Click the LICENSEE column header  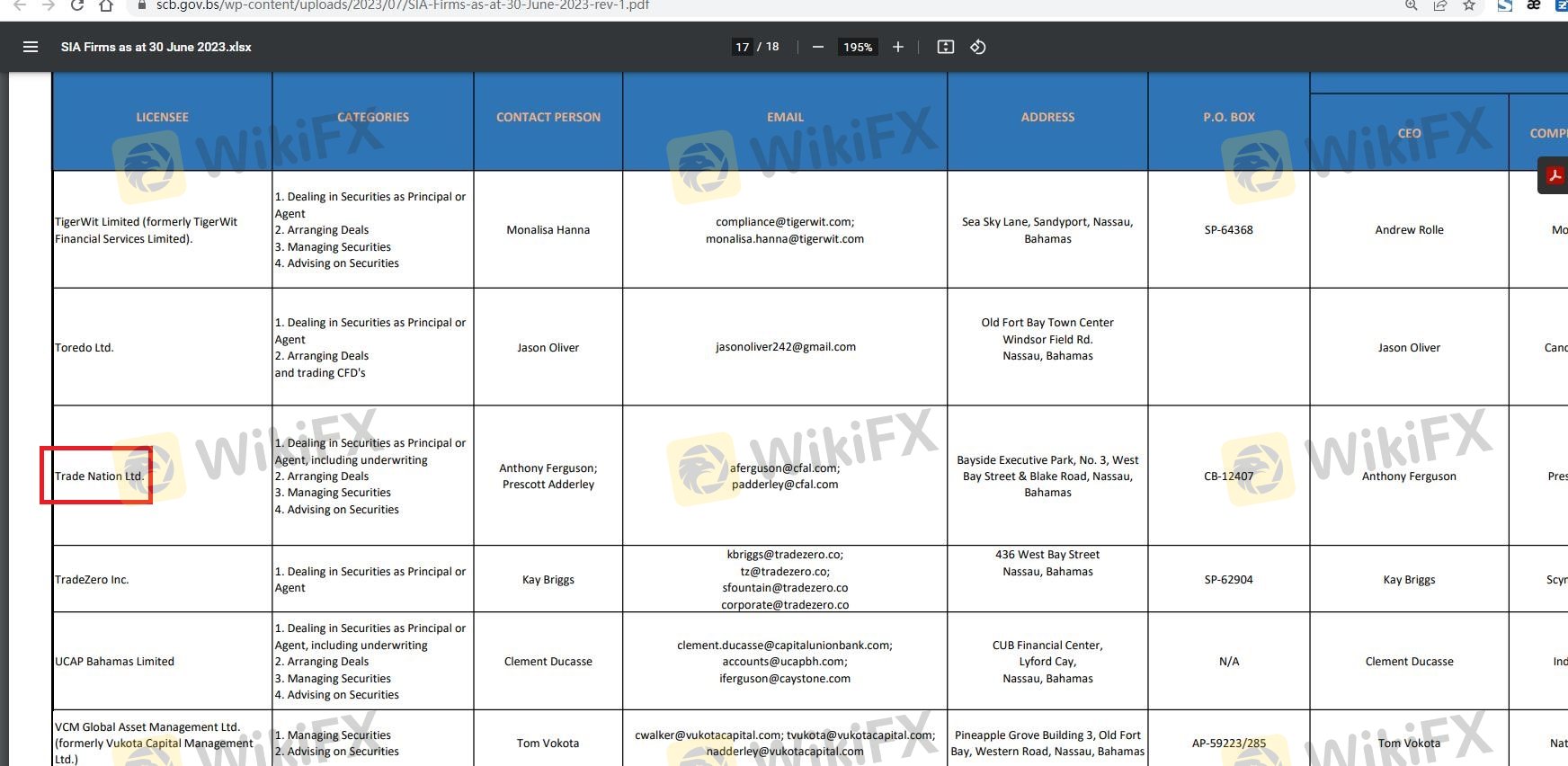[x=162, y=117]
